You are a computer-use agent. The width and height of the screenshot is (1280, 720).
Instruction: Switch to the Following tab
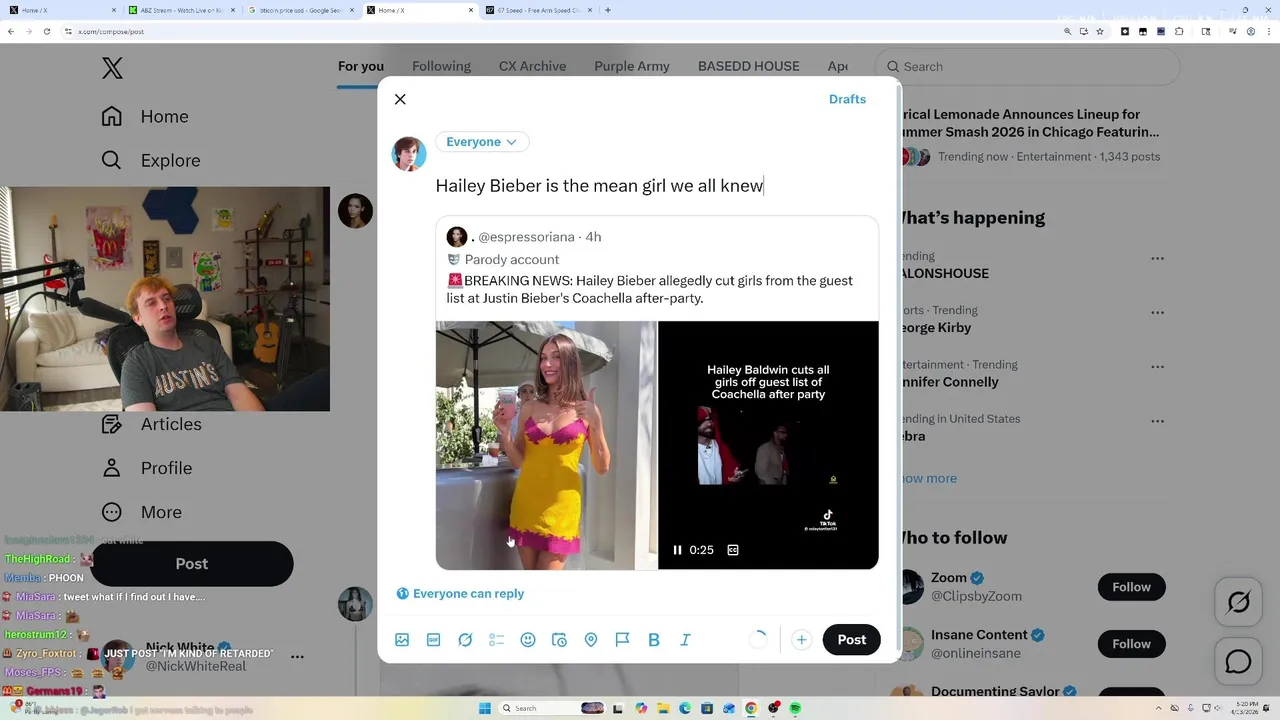pyautogui.click(x=441, y=66)
